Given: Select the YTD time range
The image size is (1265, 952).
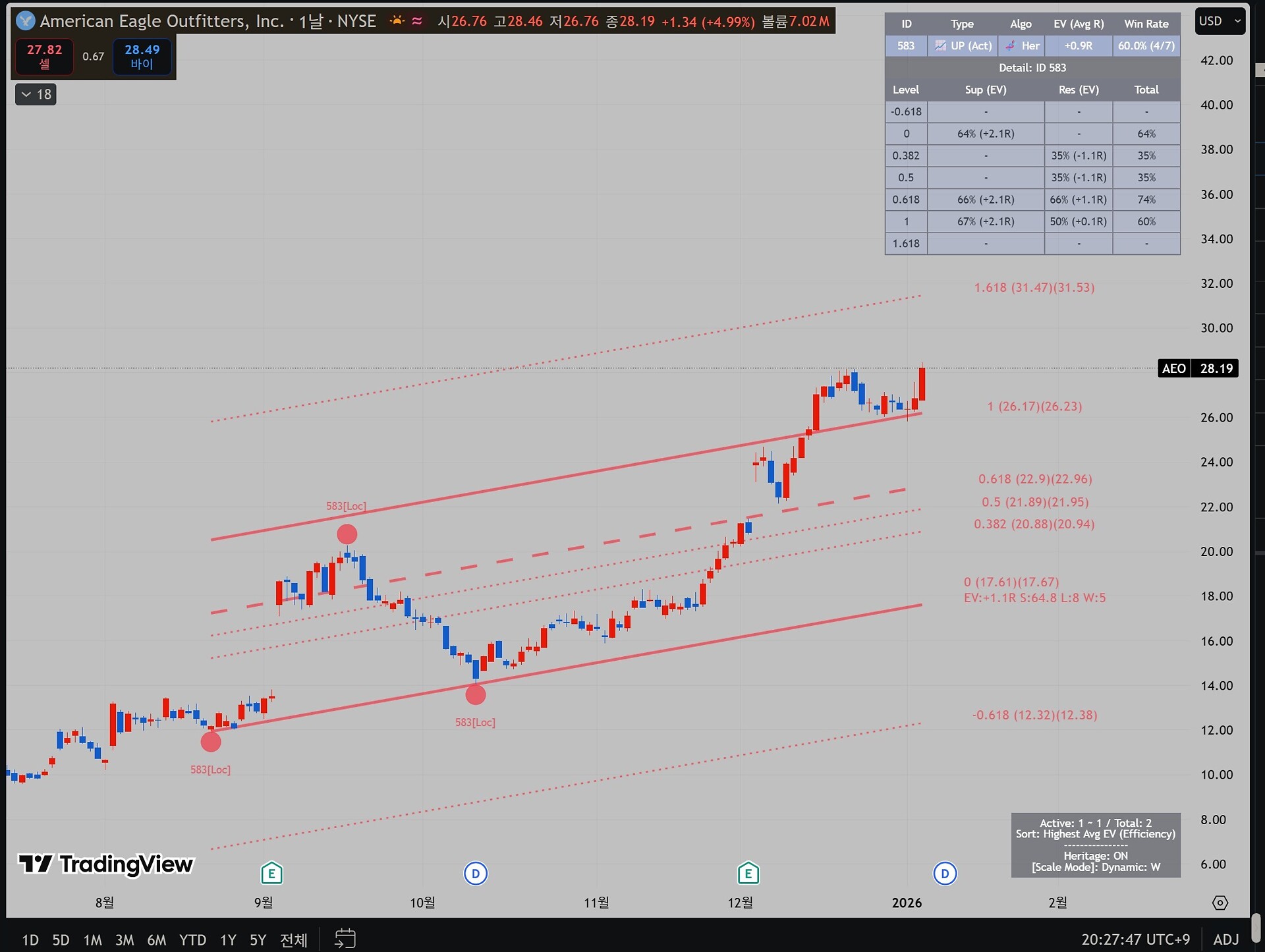Looking at the screenshot, I should (x=192, y=939).
